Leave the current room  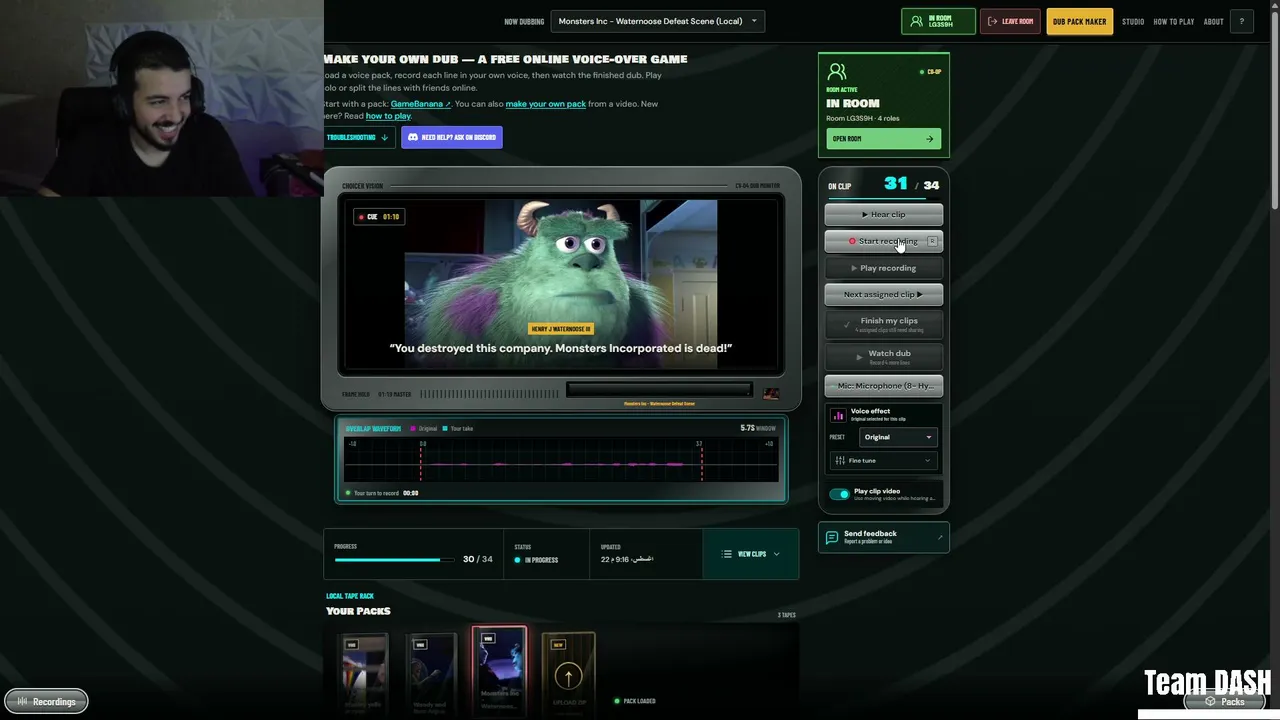coord(1010,21)
